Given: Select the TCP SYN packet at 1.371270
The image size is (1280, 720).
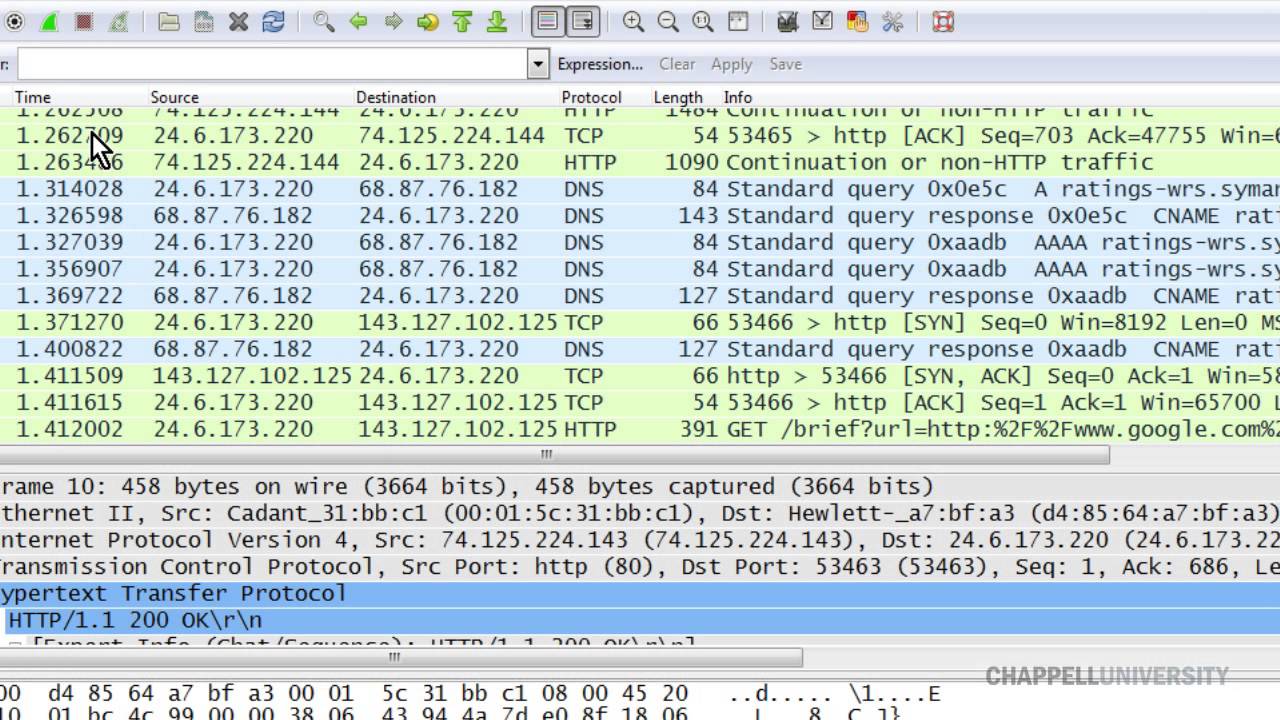Looking at the screenshot, I should 640,322.
